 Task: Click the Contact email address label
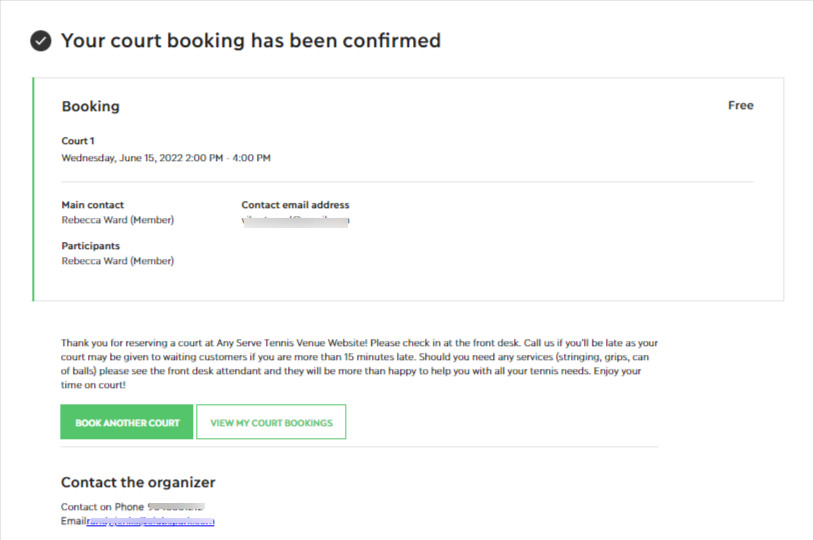[x=296, y=205]
